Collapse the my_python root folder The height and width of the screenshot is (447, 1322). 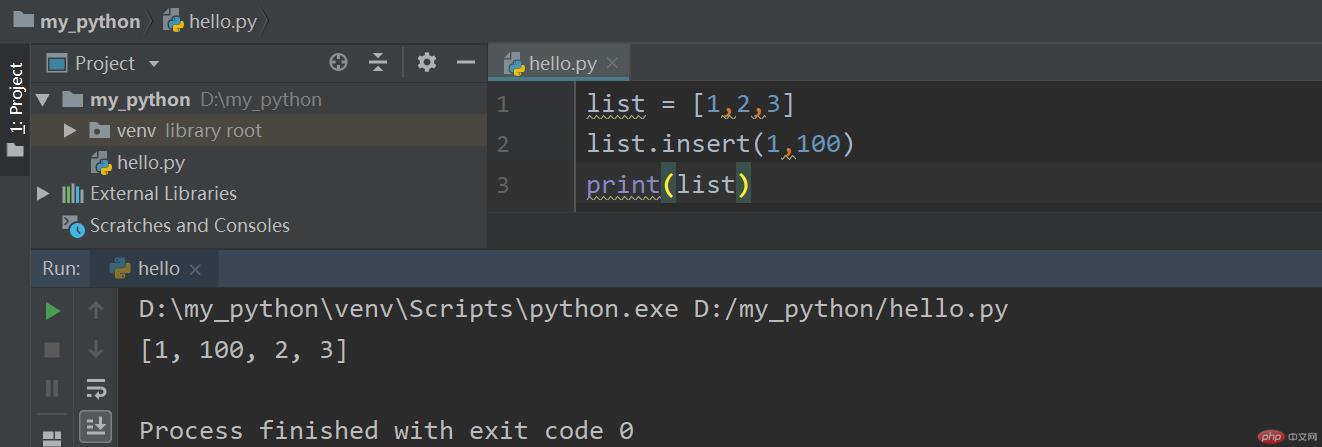point(42,99)
